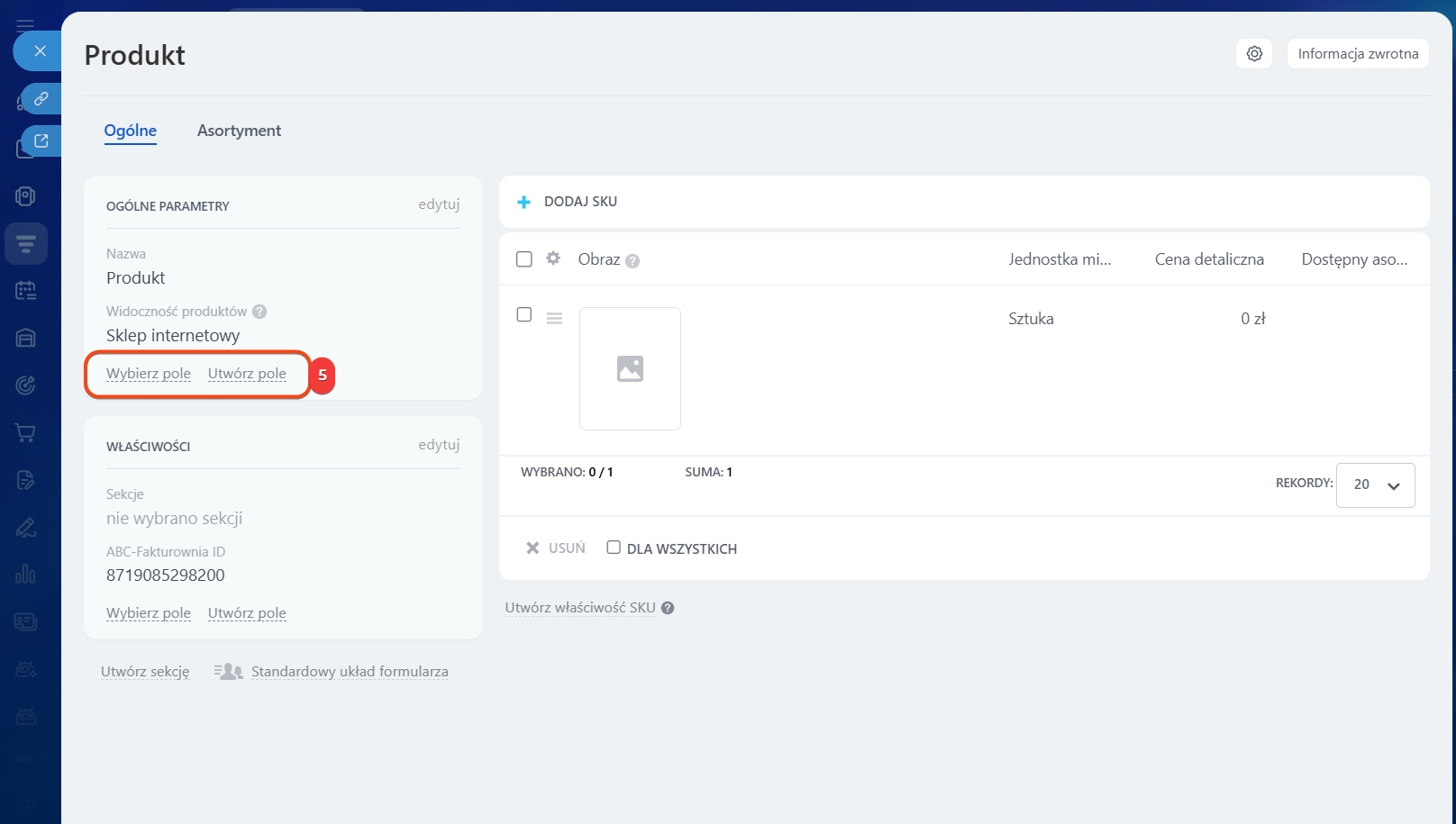The image size is (1456, 824).
Task: Click the copy link icon on the left edge
Action: (x=41, y=99)
